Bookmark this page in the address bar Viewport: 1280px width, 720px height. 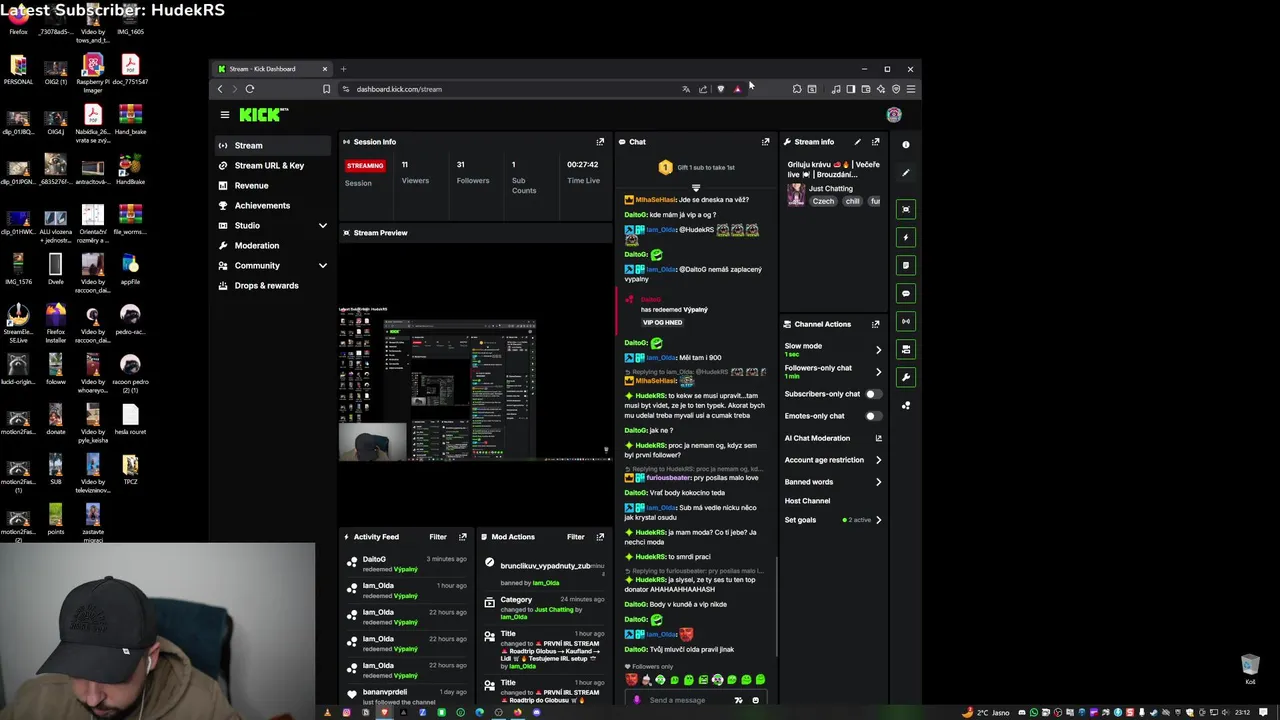(x=326, y=89)
